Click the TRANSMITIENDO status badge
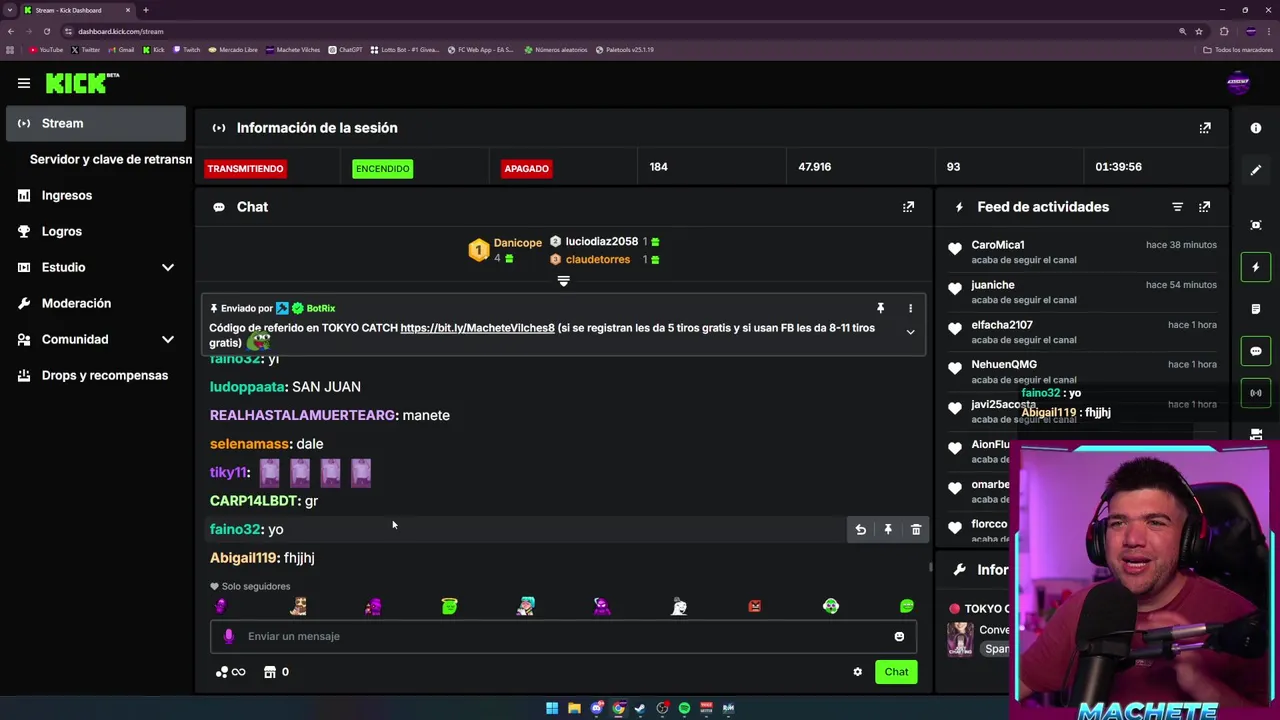1280x720 pixels. (x=245, y=169)
